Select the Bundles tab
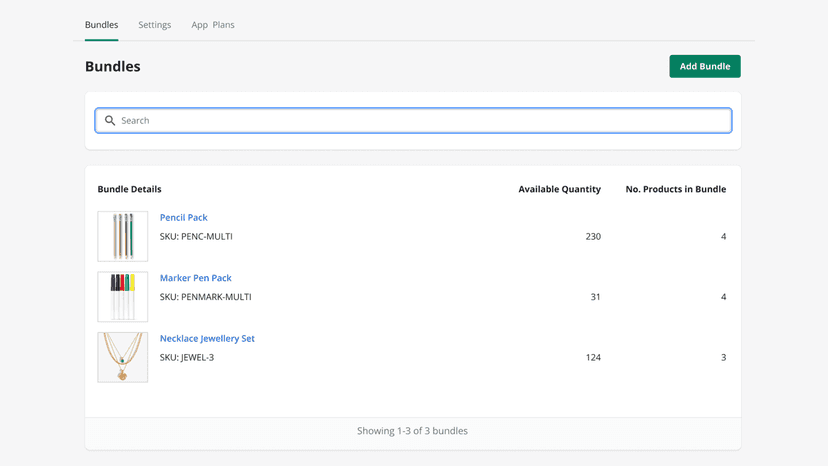This screenshot has height=466, width=828. point(101,25)
